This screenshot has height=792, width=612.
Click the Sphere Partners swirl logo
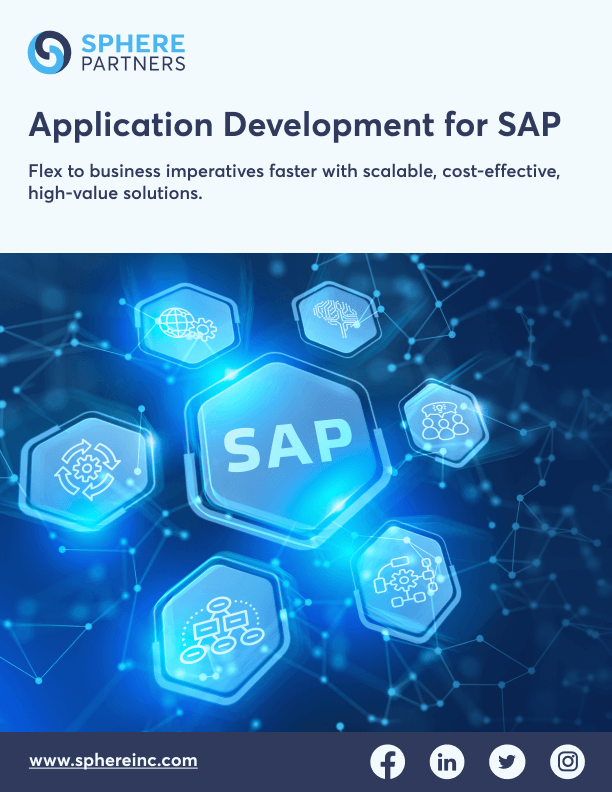(49, 52)
